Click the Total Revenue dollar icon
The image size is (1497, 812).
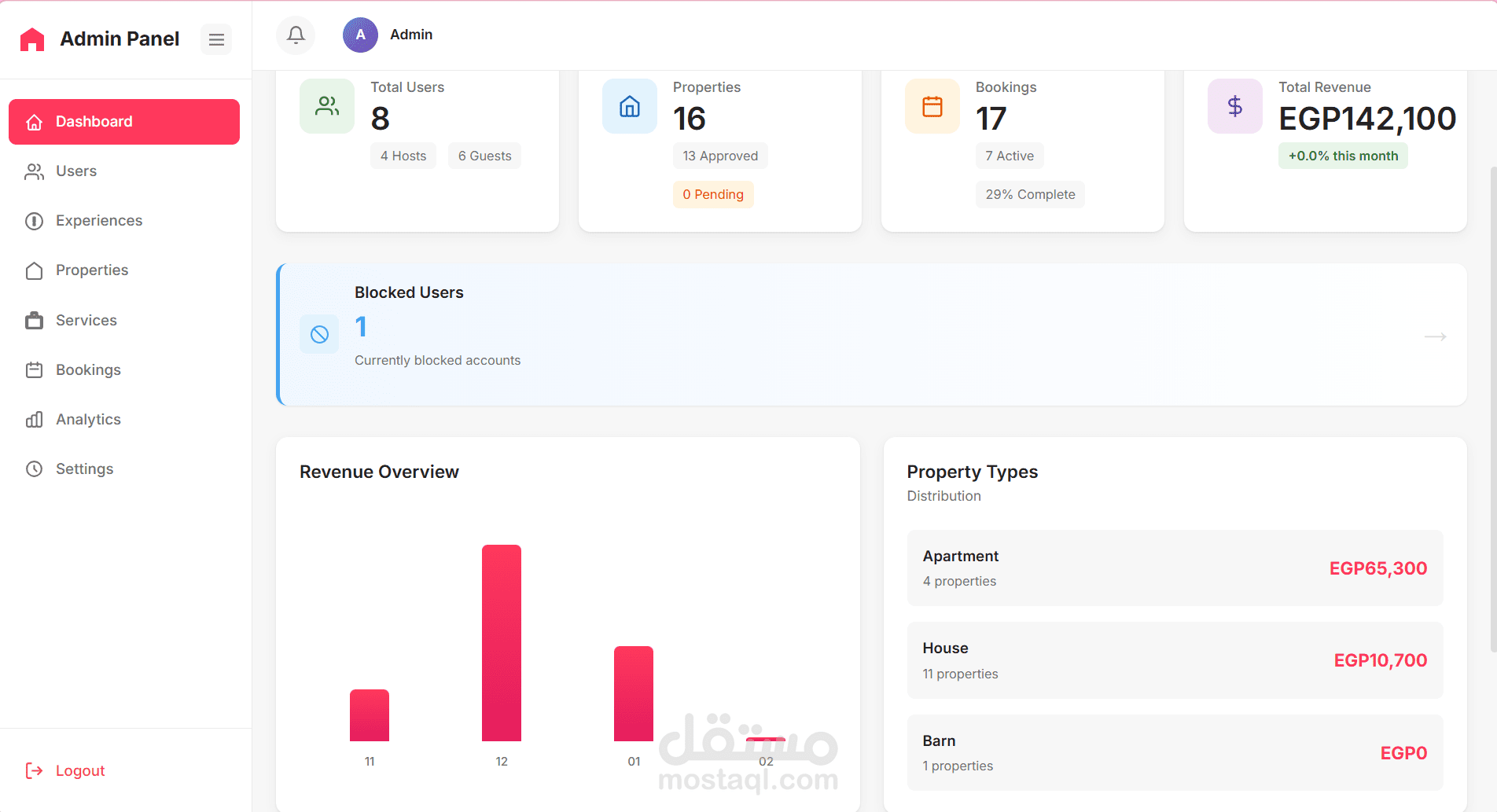pyautogui.click(x=1235, y=106)
